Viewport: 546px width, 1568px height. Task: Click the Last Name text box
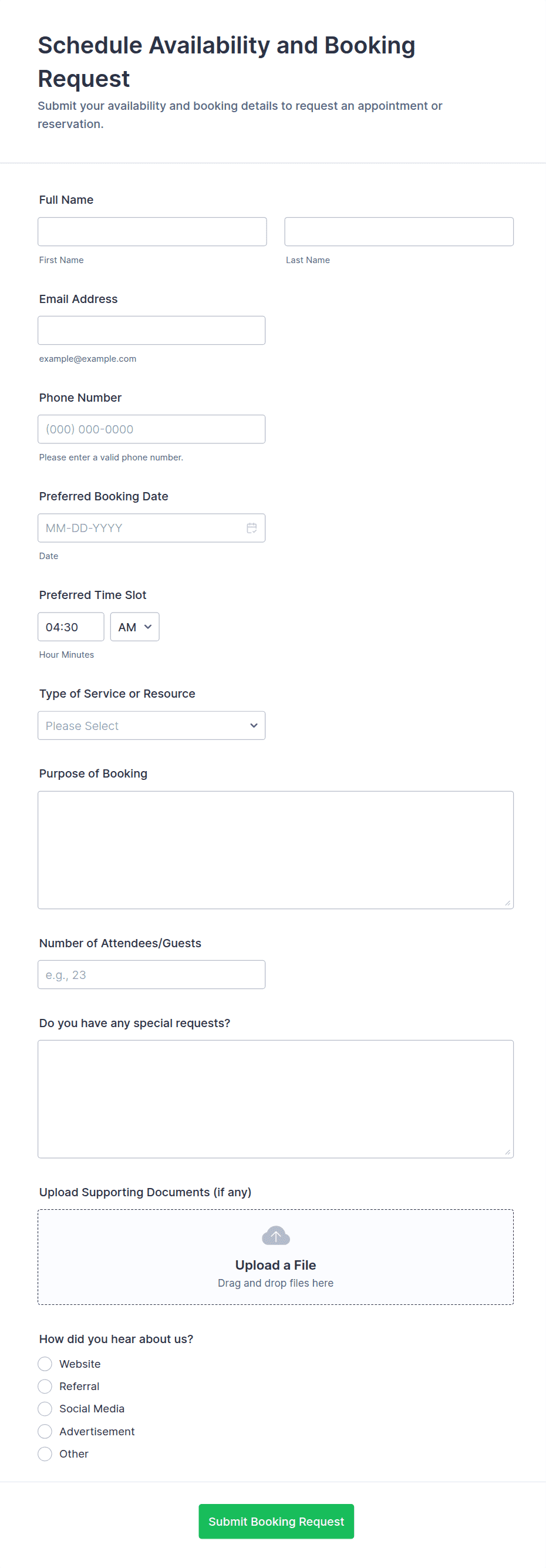[x=399, y=232]
